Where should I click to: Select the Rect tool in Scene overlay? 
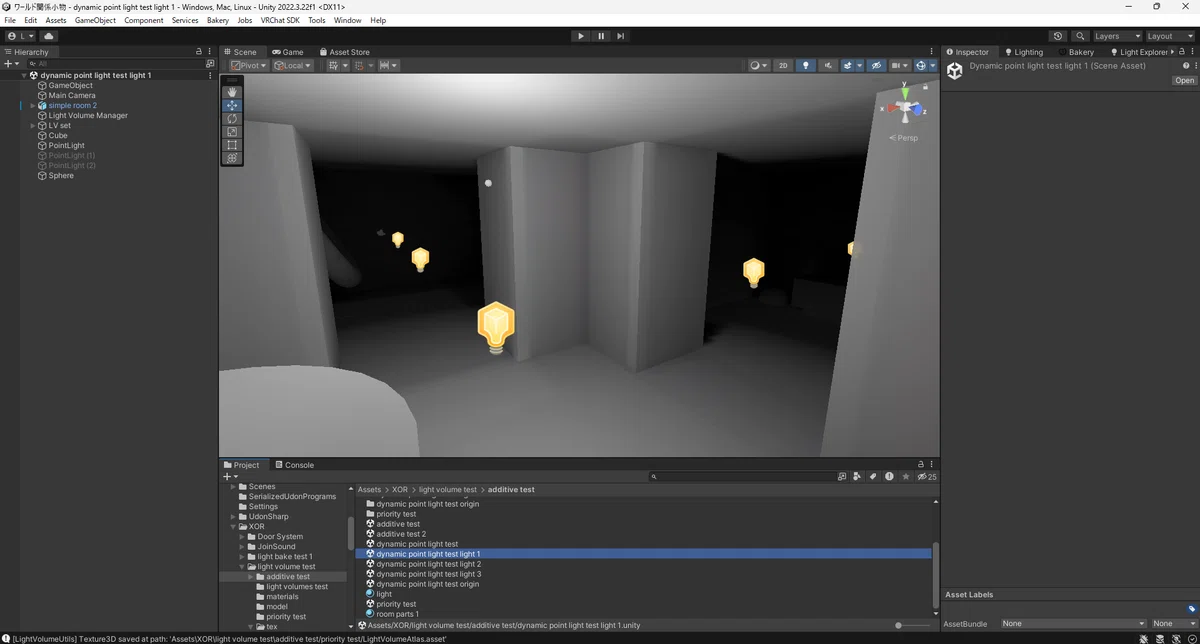click(232, 145)
